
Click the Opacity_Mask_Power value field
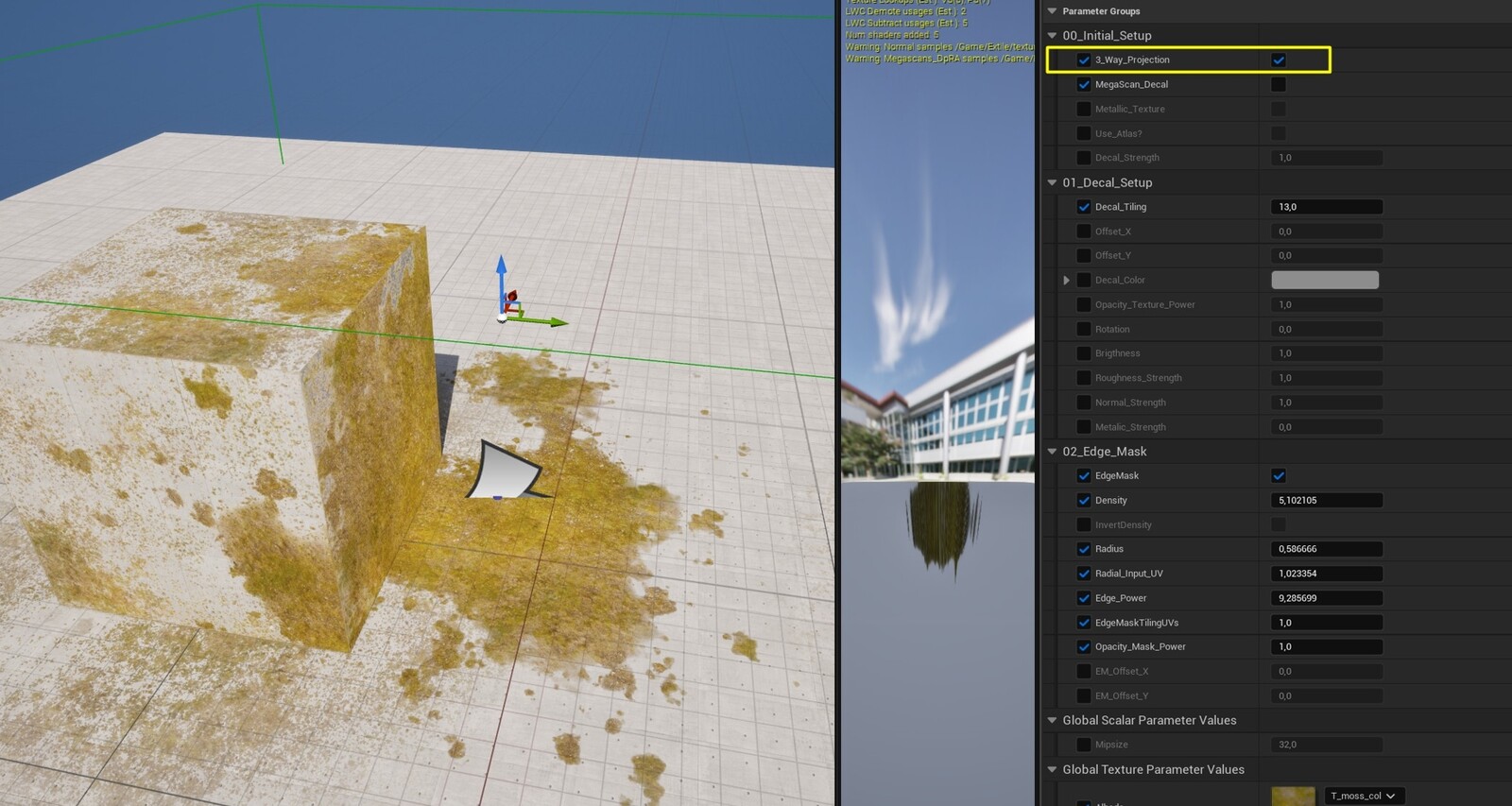1327,647
